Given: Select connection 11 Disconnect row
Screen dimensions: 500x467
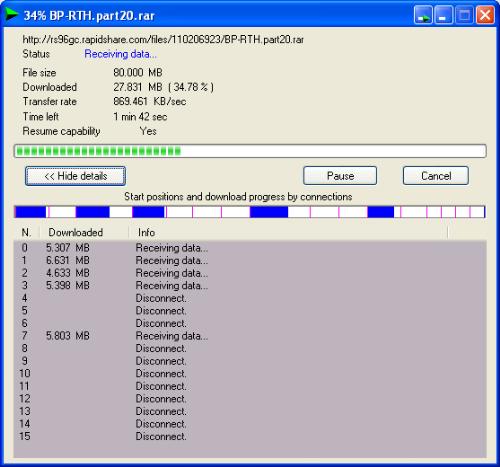Looking at the screenshot, I should point(250,386).
